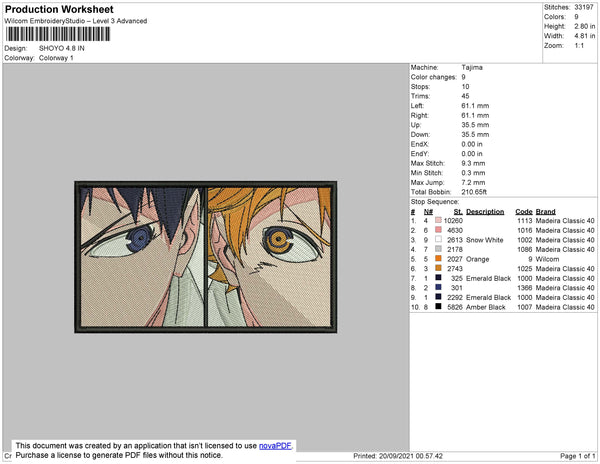Select the Emerald Black swatch with 2292 stitches
Image resolution: width=600 pixels, height=464 pixels.
pos(438,297)
